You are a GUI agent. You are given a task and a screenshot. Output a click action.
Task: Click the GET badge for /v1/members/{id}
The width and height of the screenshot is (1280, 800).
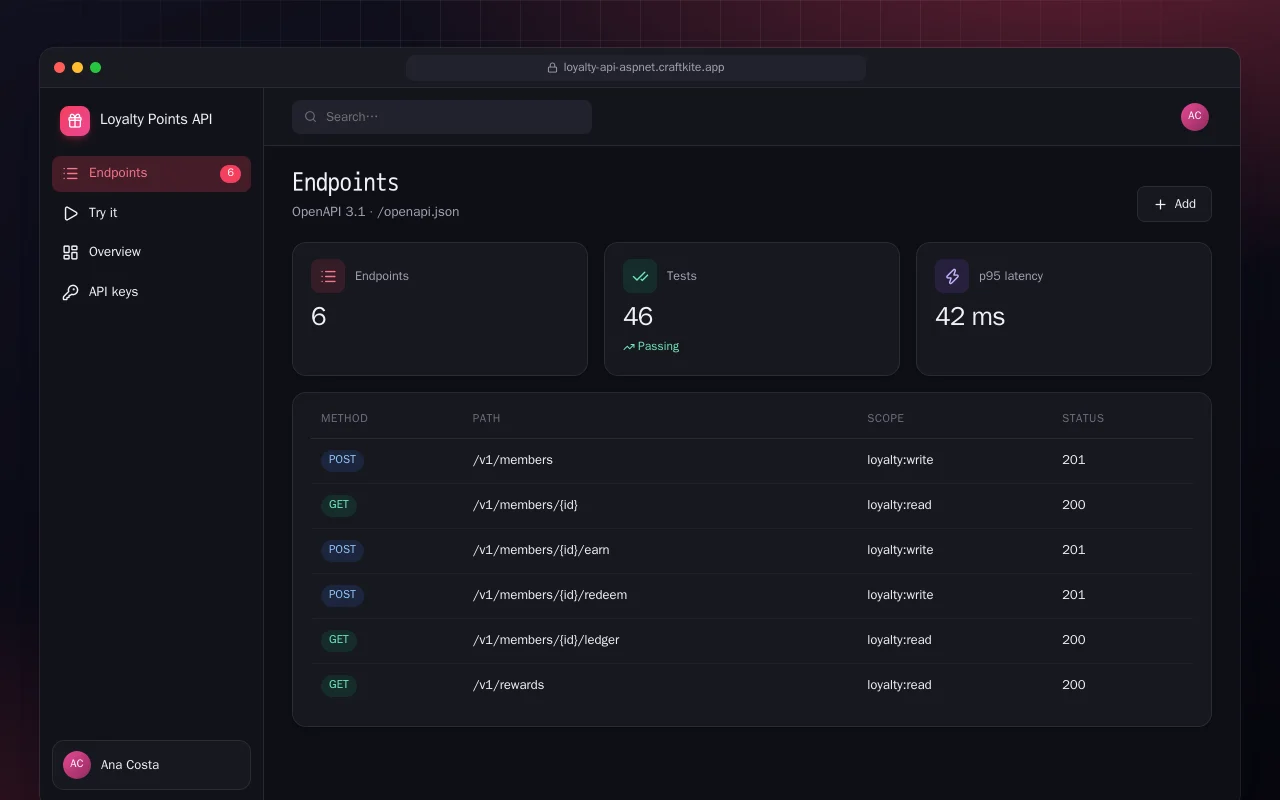pyautogui.click(x=339, y=505)
